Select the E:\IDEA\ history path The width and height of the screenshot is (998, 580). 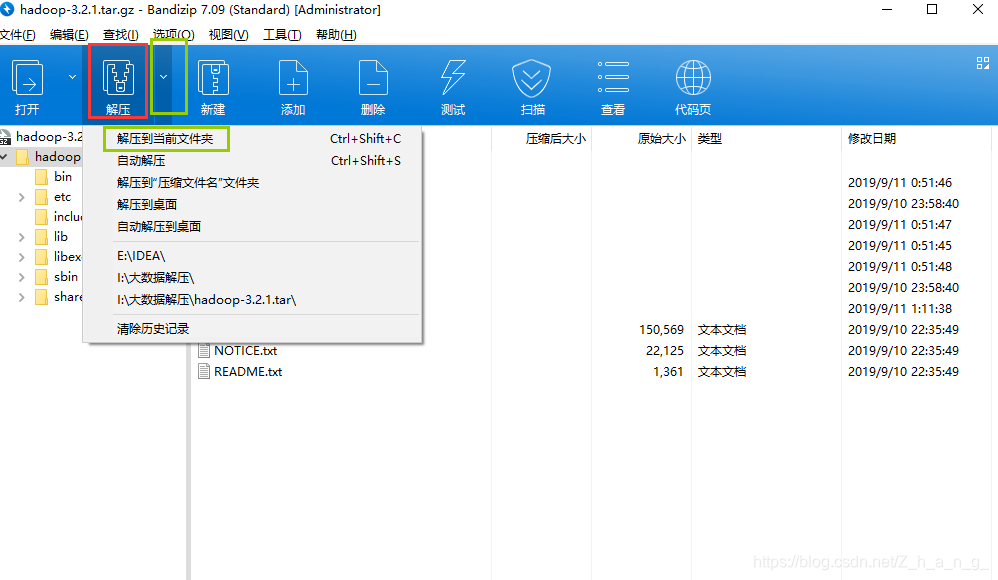coord(253,256)
